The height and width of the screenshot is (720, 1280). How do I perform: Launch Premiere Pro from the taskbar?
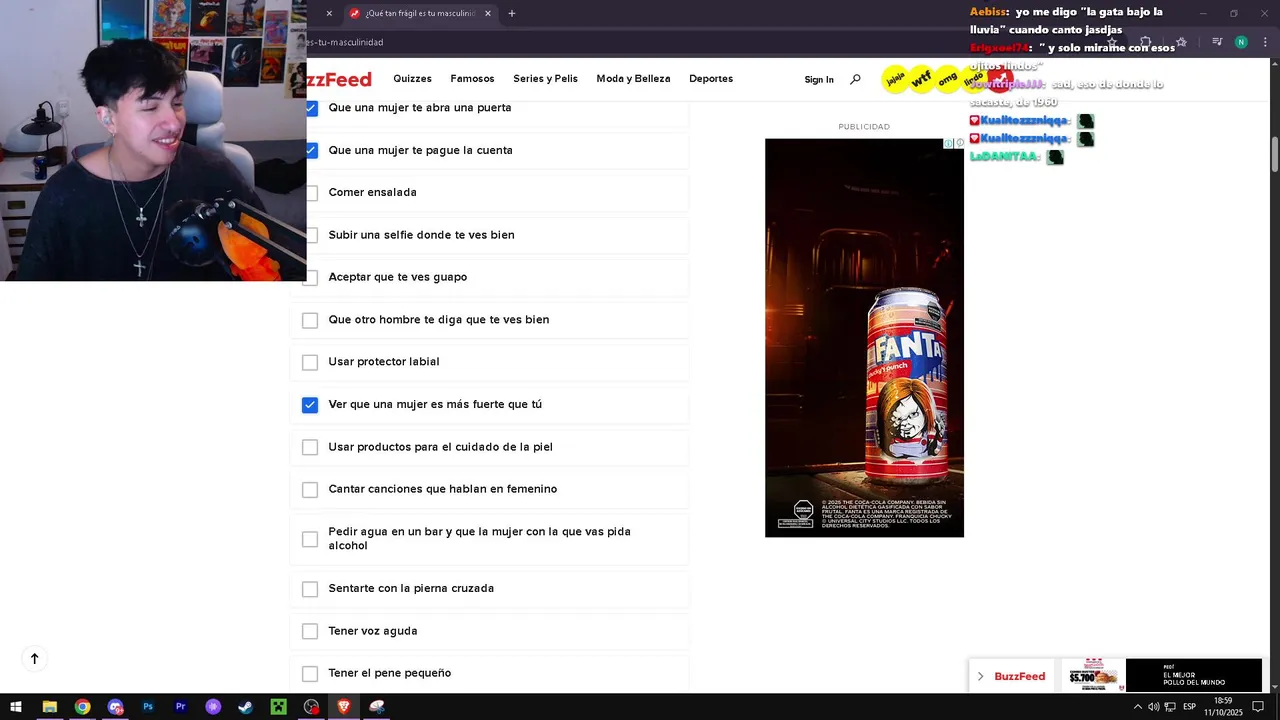pos(180,707)
